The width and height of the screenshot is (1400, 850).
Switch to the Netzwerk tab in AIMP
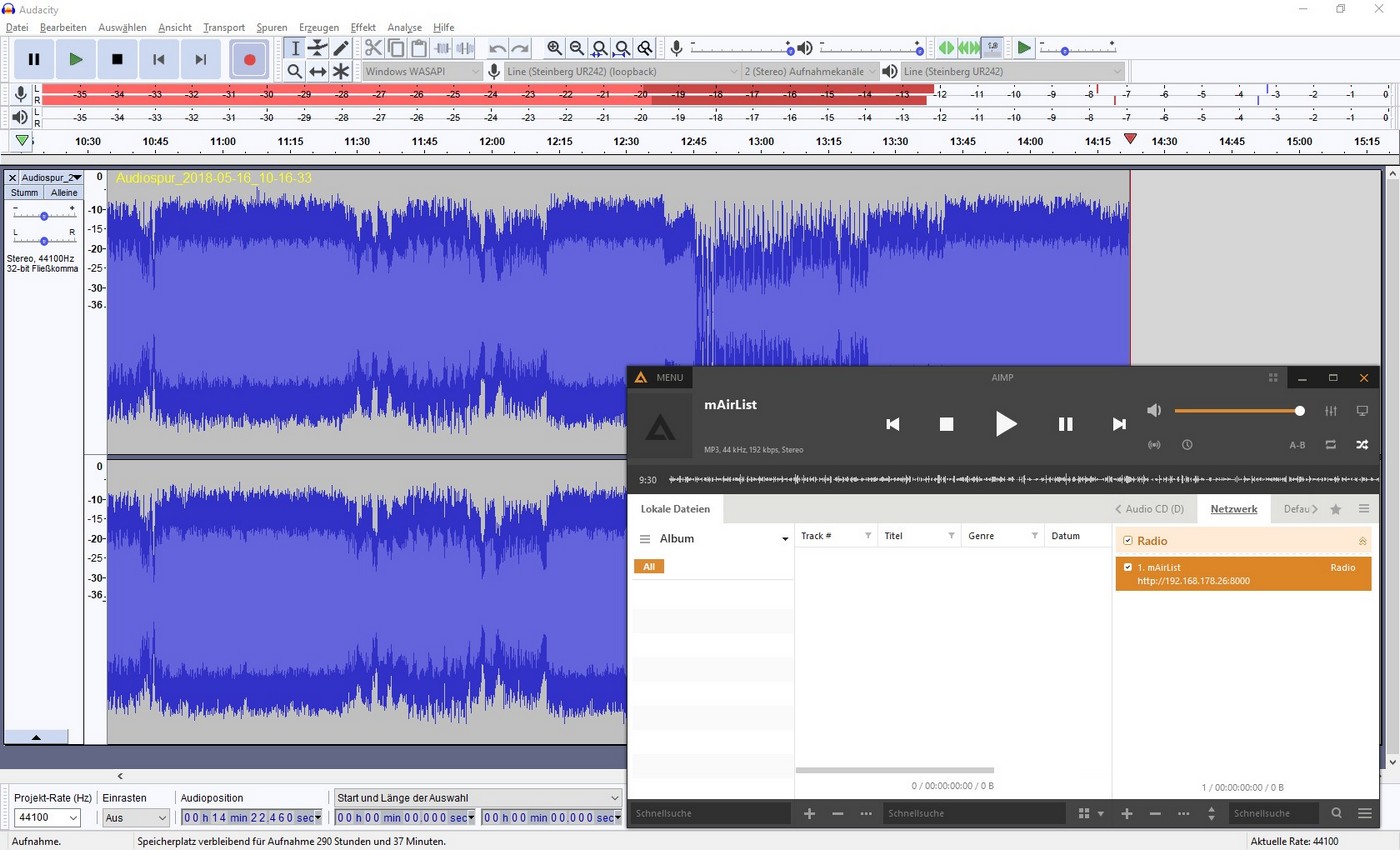coord(1233,509)
